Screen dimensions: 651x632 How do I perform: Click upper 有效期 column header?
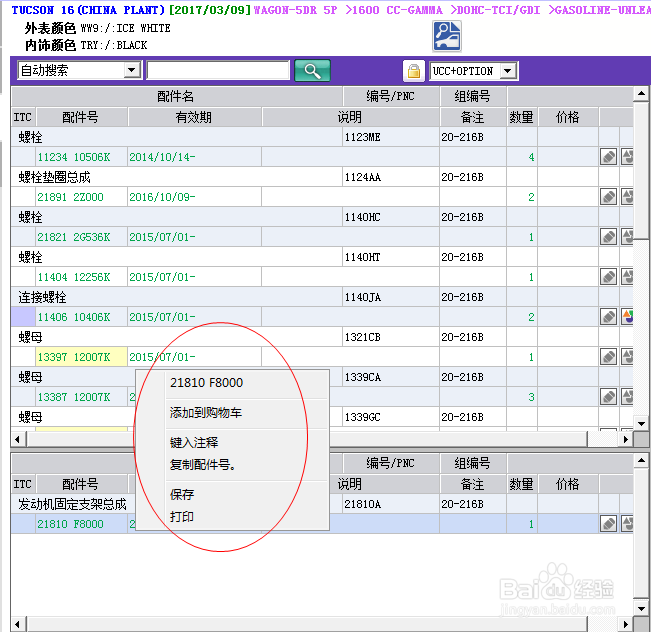tap(194, 117)
